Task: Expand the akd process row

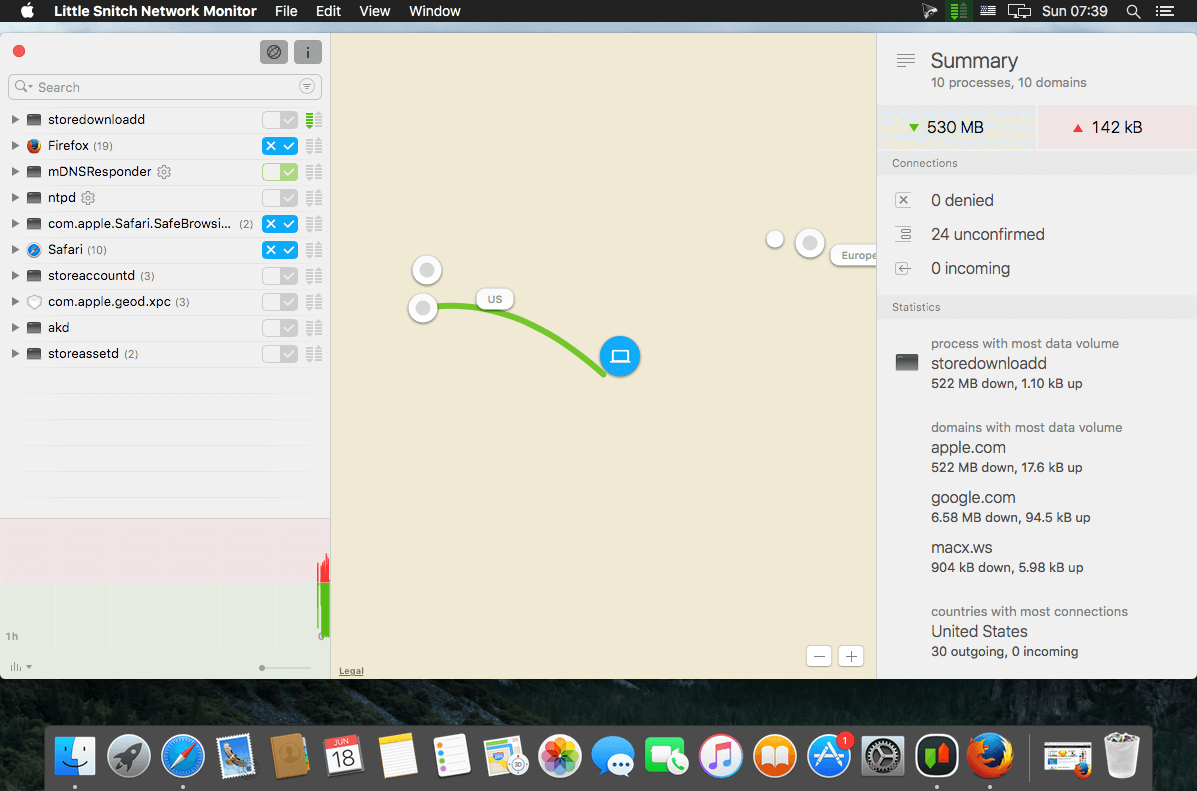Action: click(15, 328)
